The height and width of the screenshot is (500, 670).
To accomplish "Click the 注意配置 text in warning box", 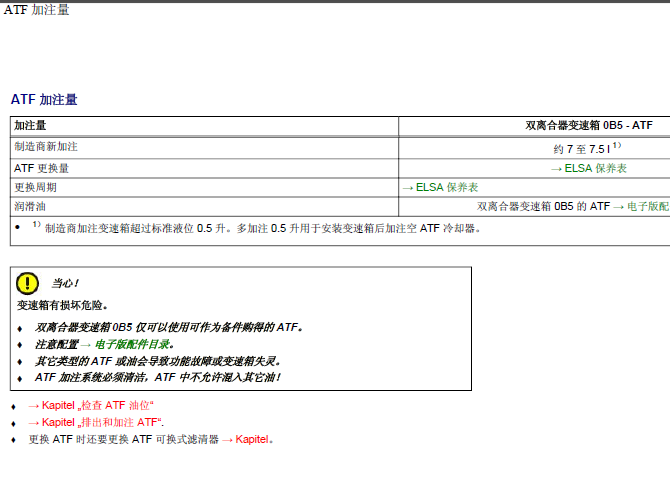I will click(56, 344).
